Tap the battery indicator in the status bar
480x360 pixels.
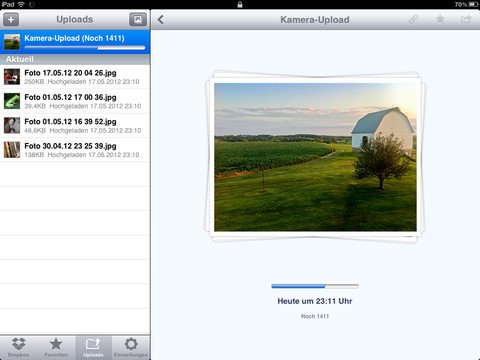pos(474,4)
